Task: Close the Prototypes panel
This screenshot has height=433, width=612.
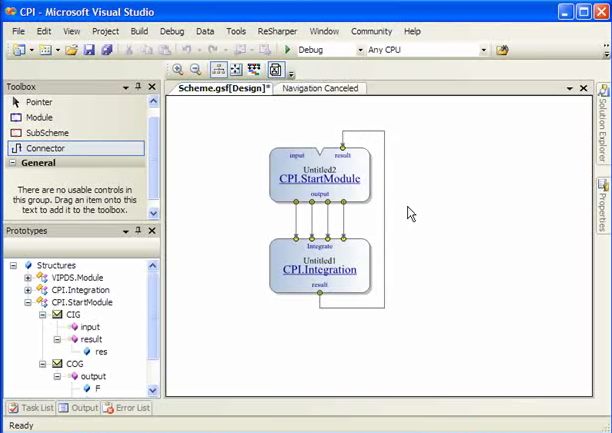Action: (x=152, y=231)
